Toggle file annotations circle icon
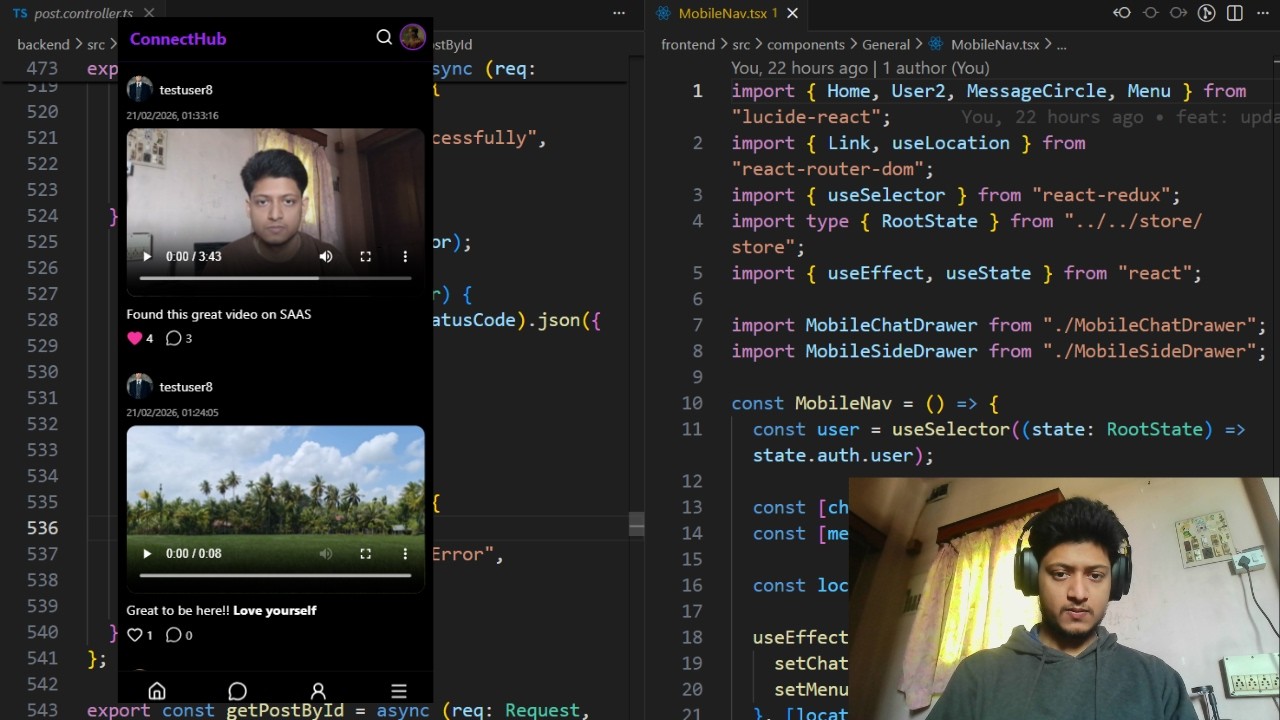Image resolution: width=1280 pixels, height=720 pixels. [x=1150, y=13]
